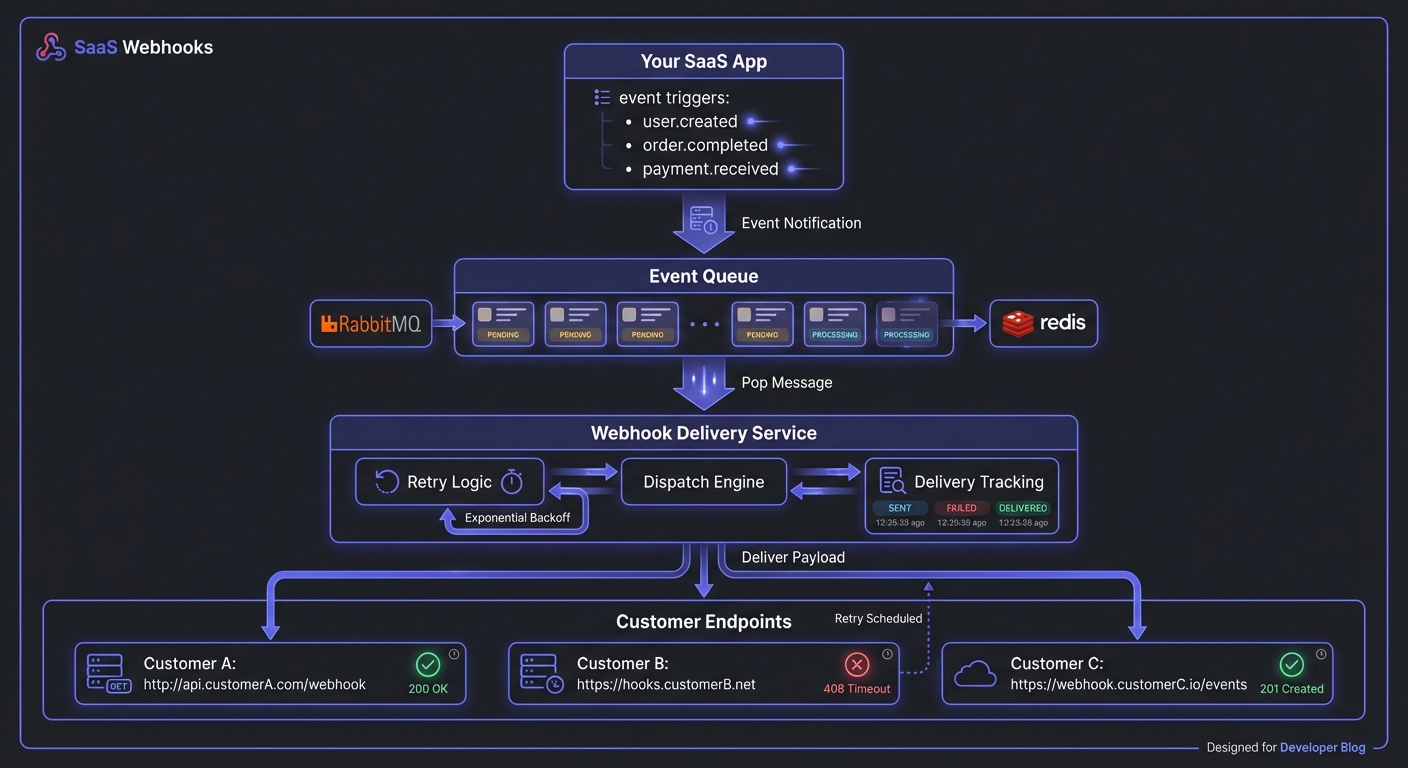Click the Pop Message down arrow
The width and height of the screenshot is (1408, 768).
pyautogui.click(x=704, y=384)
